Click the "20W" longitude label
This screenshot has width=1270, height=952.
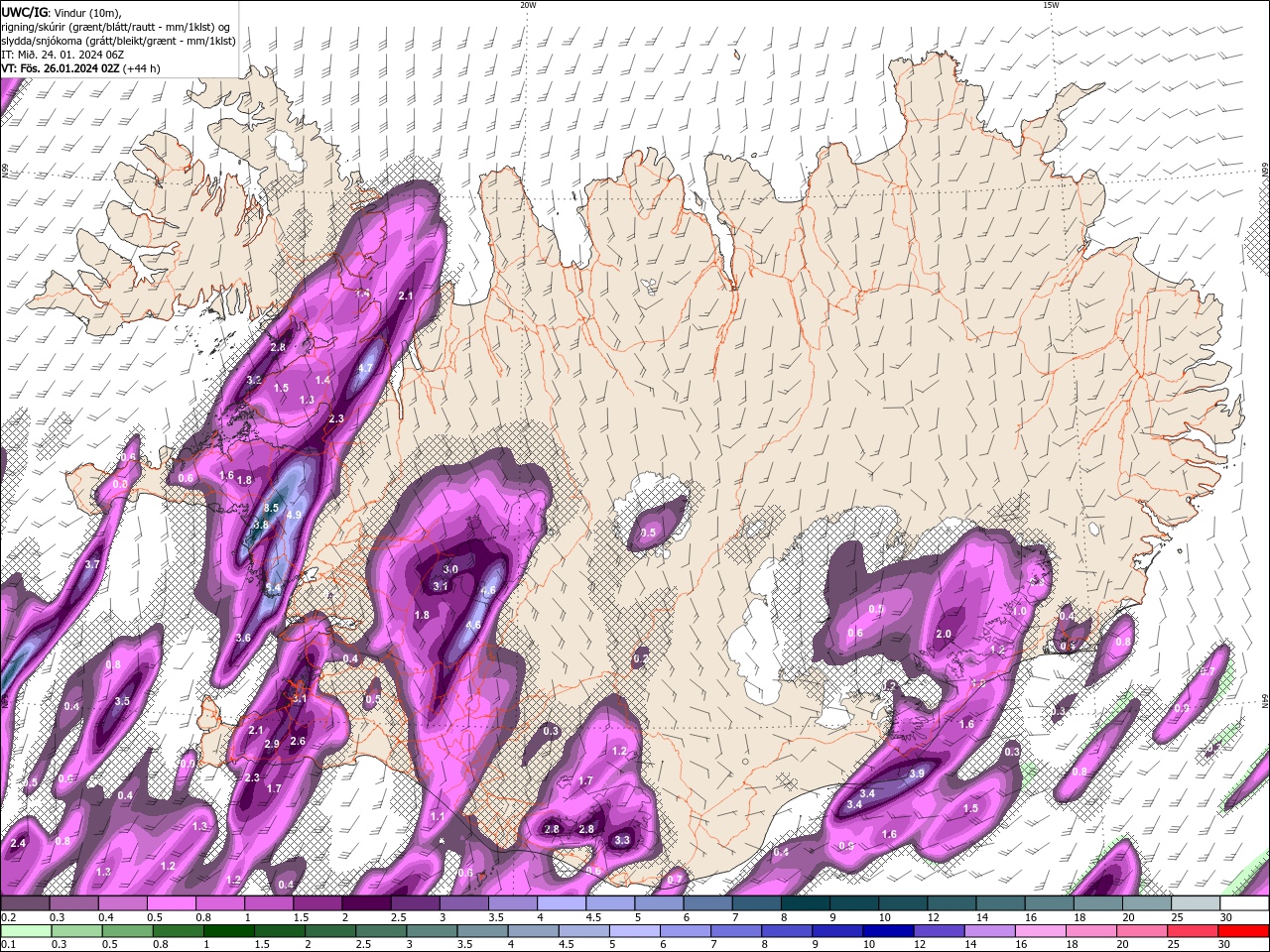(528, 5)
